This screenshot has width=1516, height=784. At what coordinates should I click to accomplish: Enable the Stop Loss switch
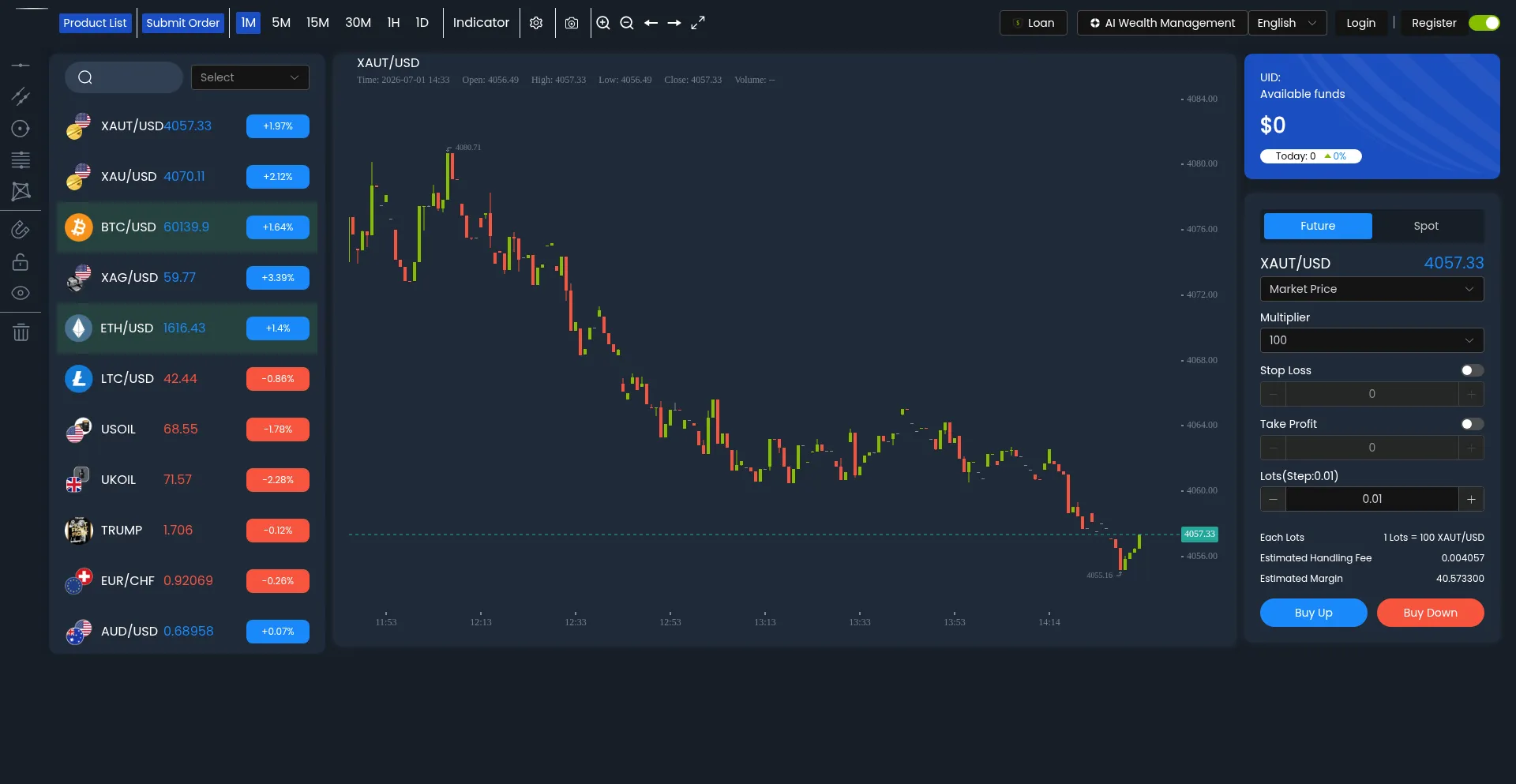[x=1472, y=370]
